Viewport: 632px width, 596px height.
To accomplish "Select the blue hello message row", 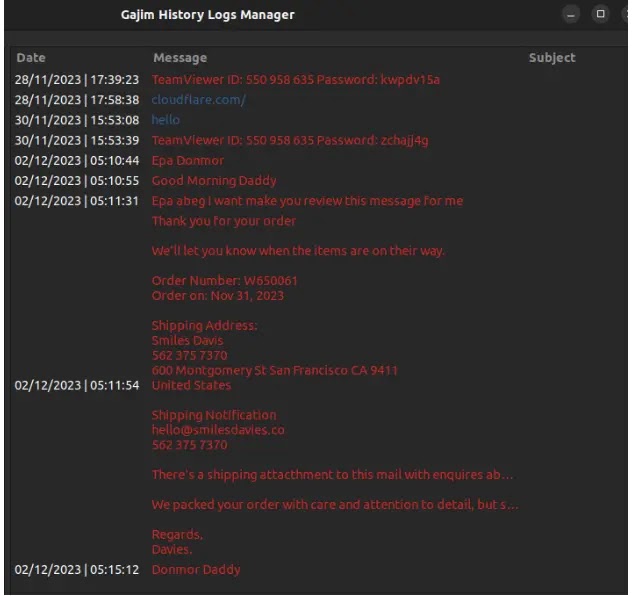I will (318, 120).
